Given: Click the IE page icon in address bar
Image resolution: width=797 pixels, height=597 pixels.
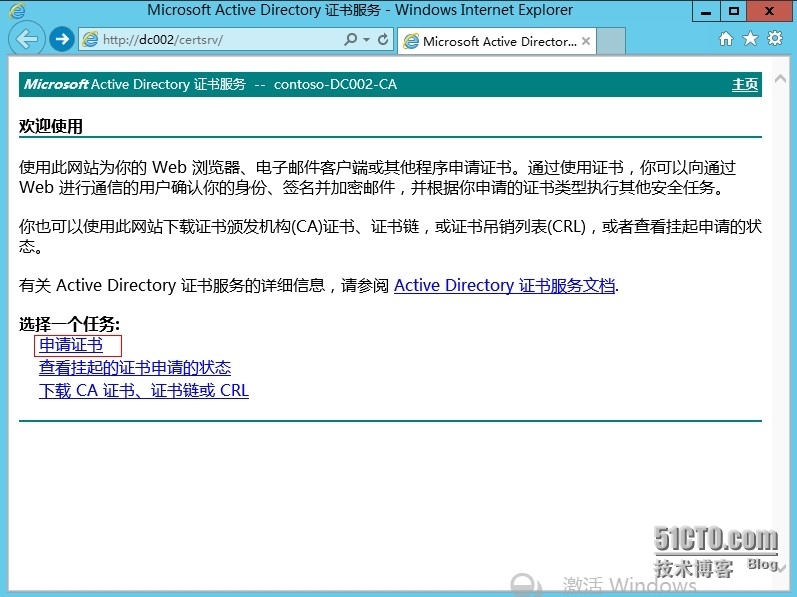Looking at the screenshot, I should coord(90,40).
